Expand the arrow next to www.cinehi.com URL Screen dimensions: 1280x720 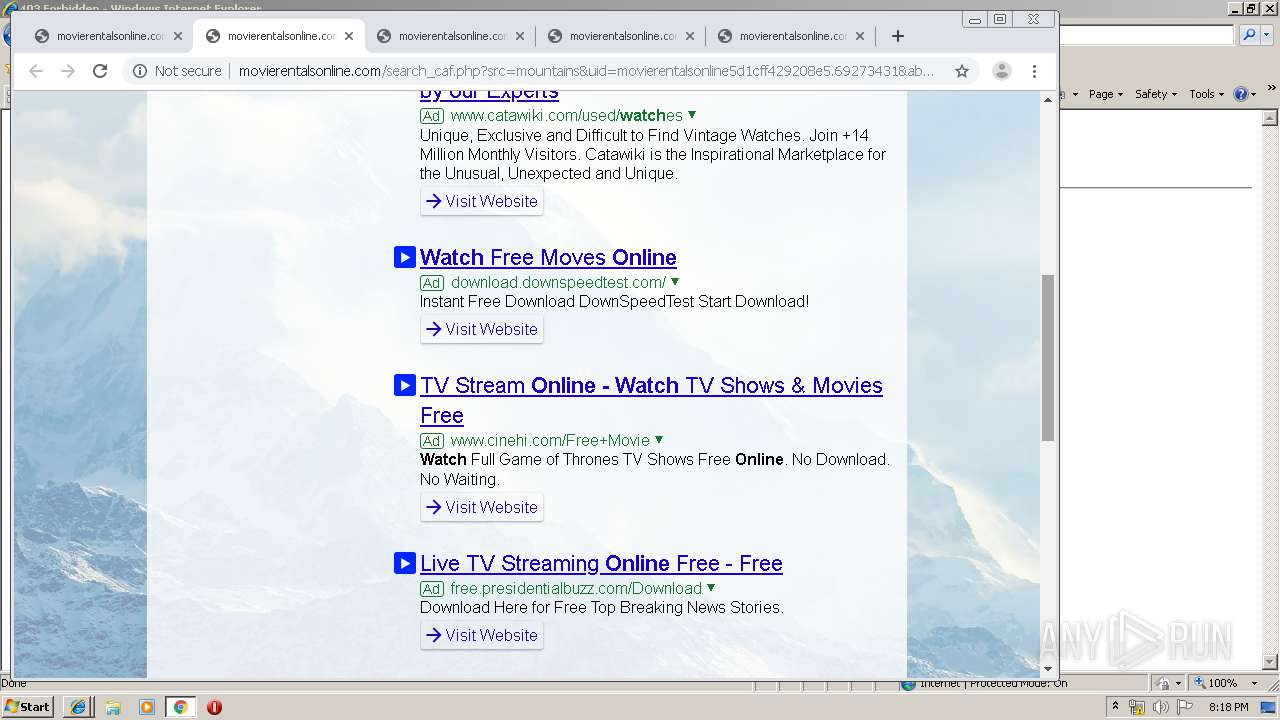click(659, 440)
